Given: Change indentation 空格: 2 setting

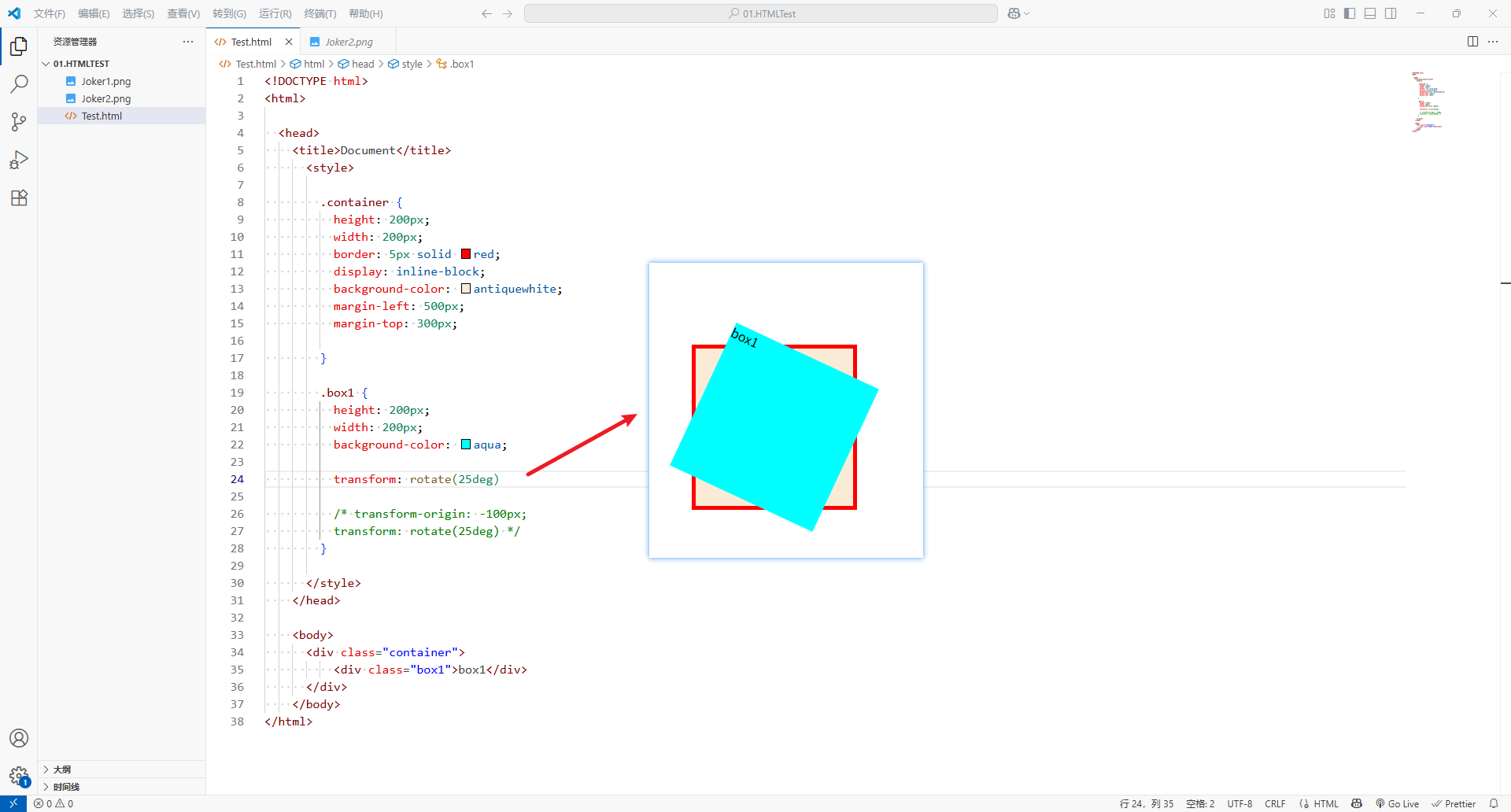Looking at the screenshot, I should click(x=1200, y=803).
